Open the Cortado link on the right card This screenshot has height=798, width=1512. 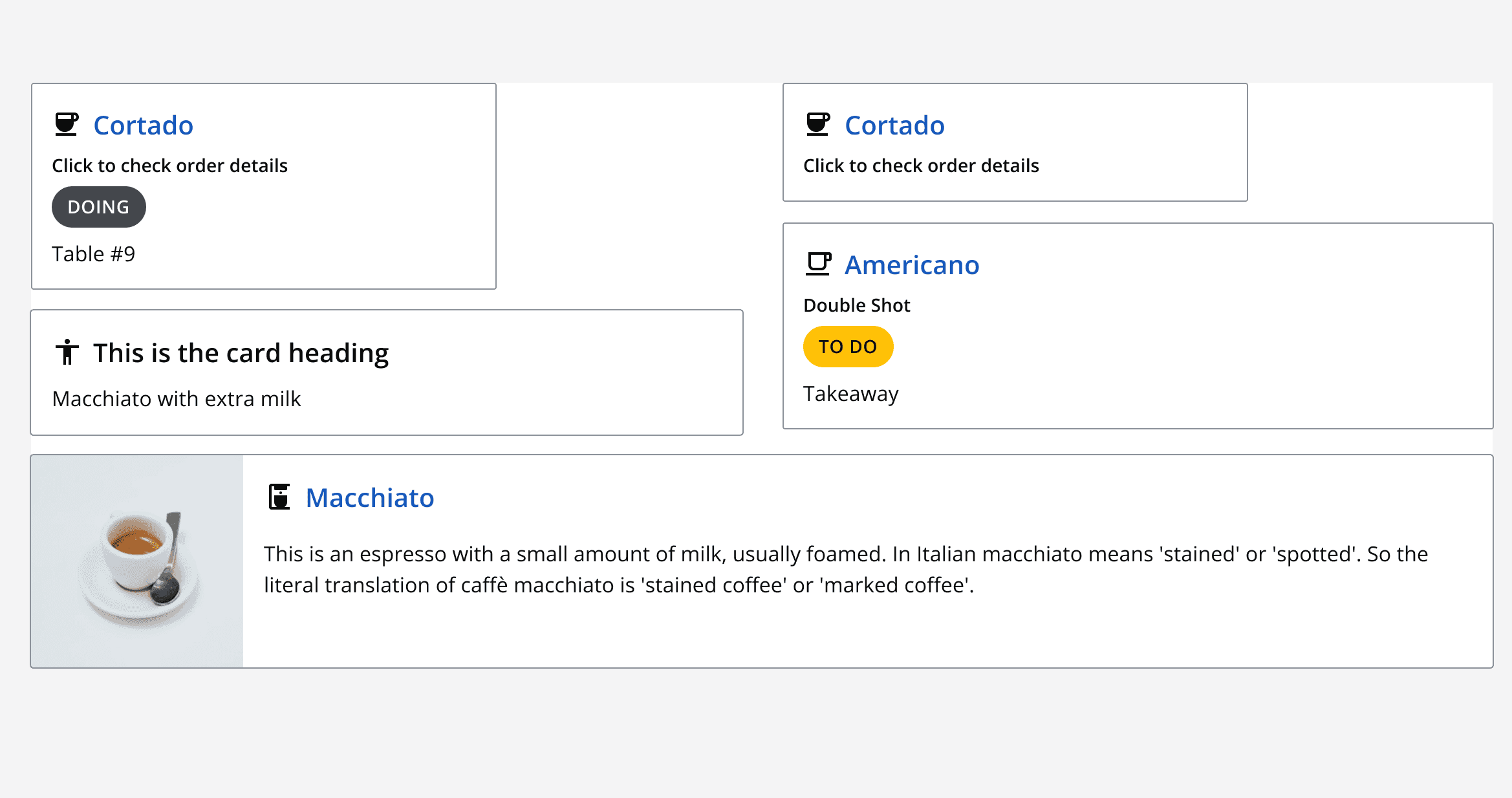point(894,125)
